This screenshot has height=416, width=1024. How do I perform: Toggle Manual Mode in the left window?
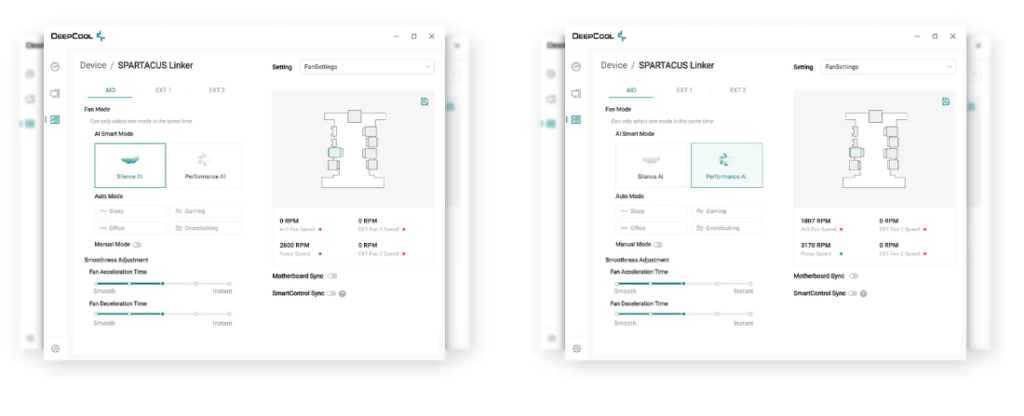tap(136, 244)
